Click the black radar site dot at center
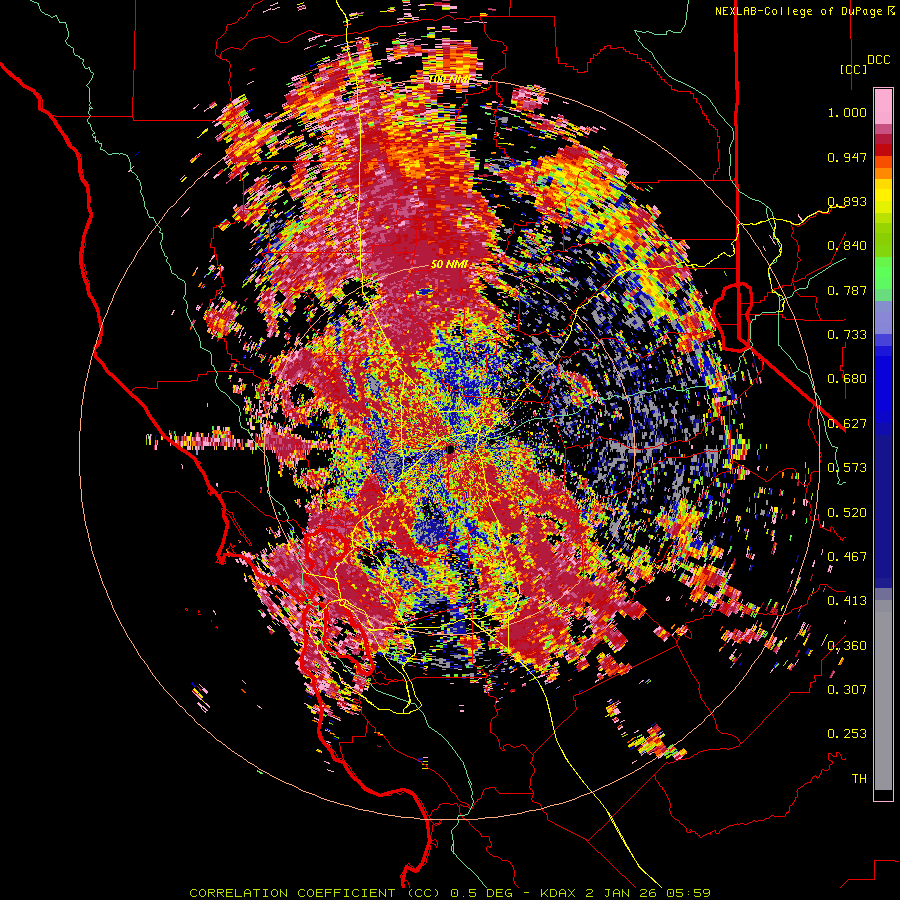This screenshot has height=900, width=900. click(x=450, y=448)
